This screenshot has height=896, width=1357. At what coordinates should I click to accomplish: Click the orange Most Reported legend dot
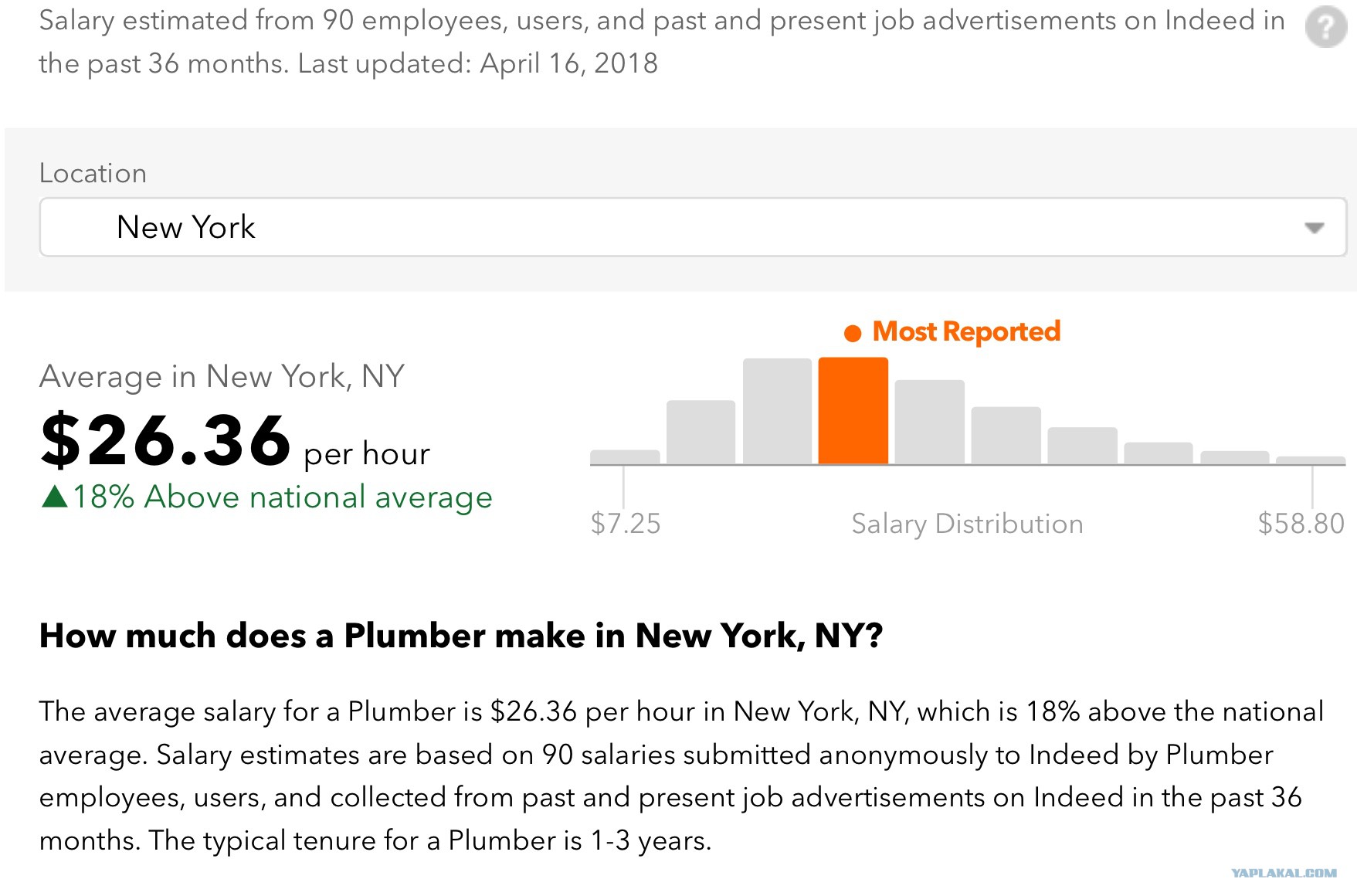(853, 334)
